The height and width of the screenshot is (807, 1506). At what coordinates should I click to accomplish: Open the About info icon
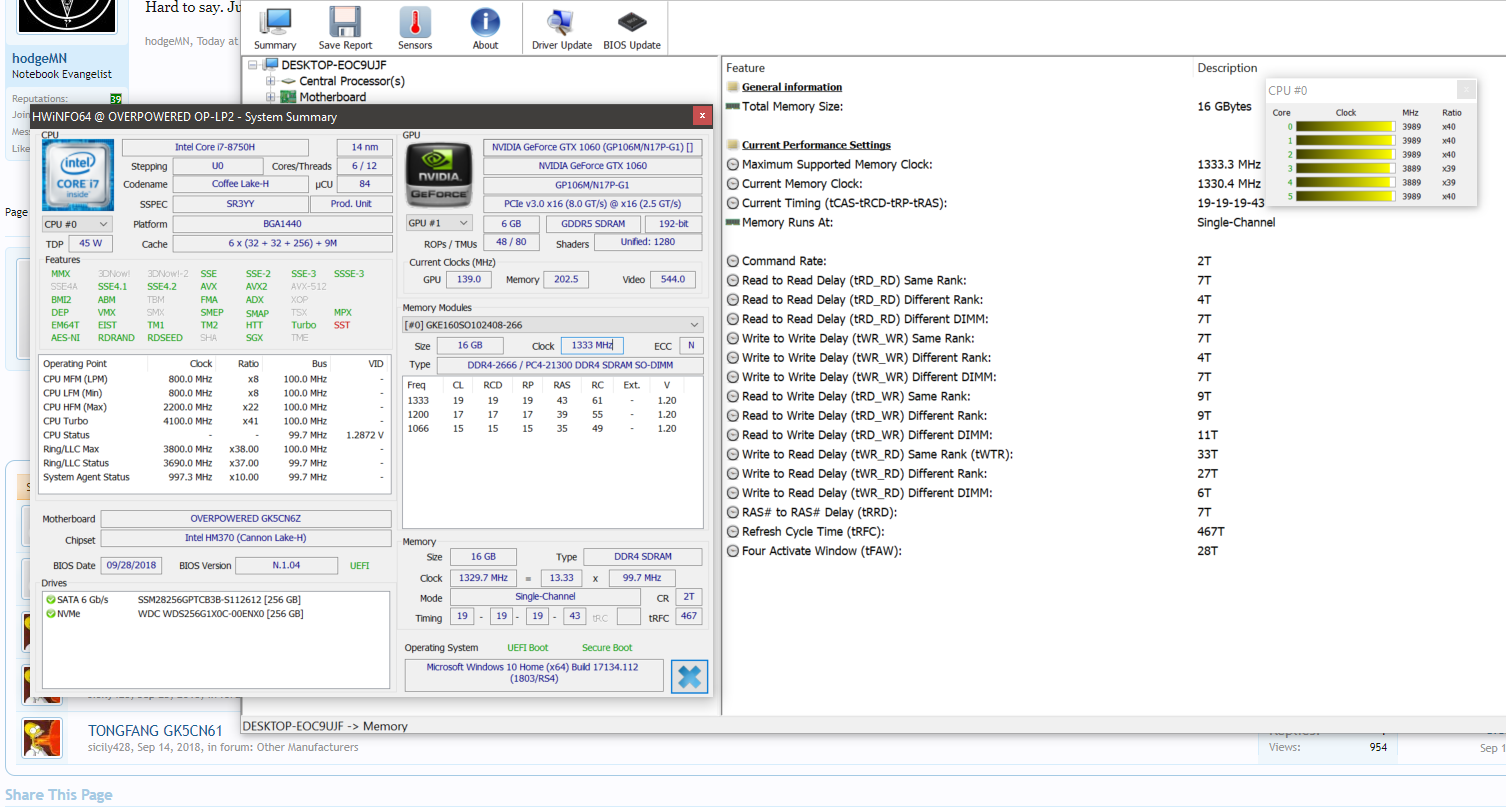[485, 22]
